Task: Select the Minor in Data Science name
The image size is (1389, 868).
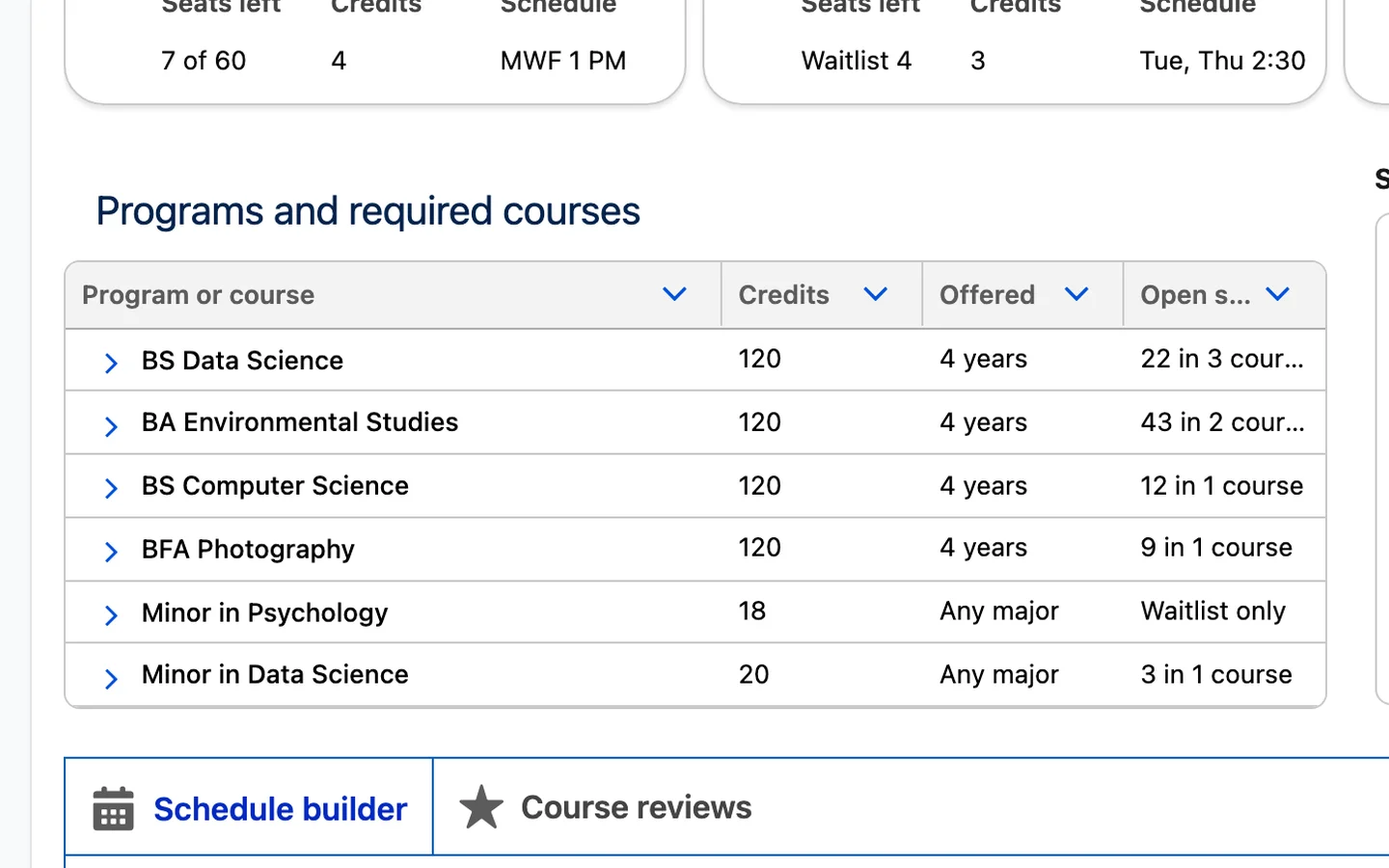Action: pos(275,675)
